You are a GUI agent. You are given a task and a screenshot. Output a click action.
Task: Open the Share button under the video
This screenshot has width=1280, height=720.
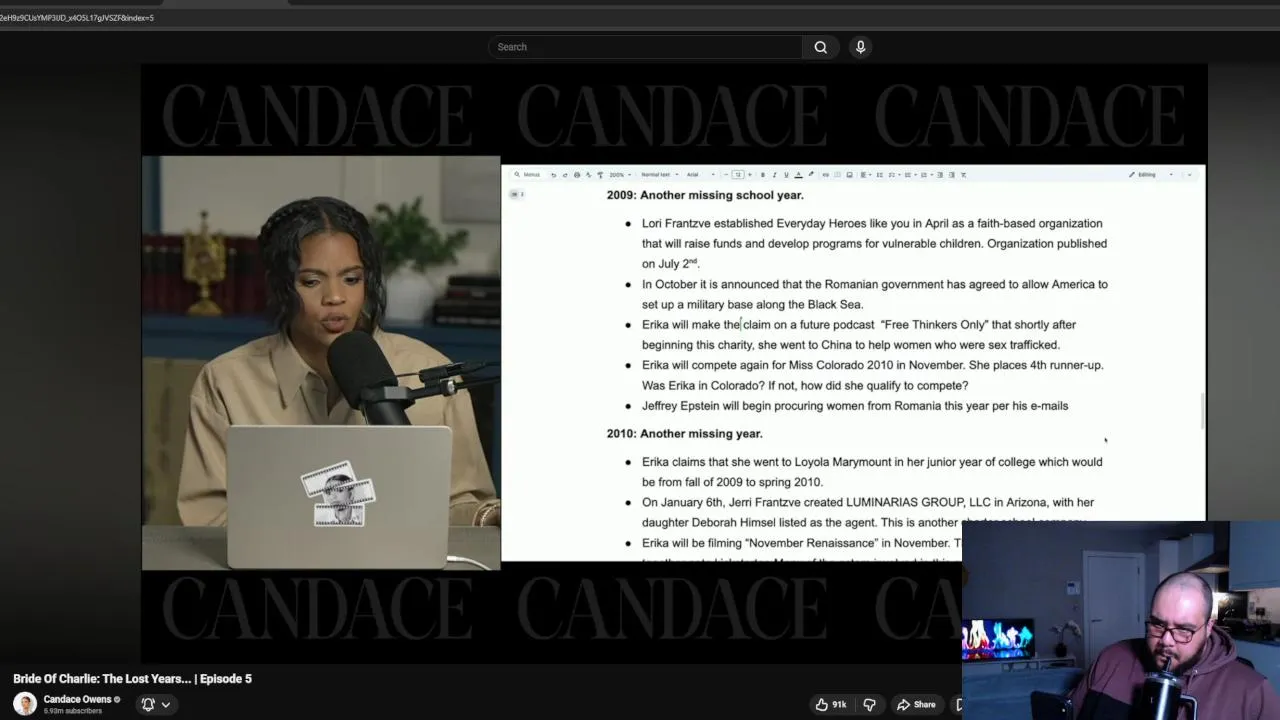tap(916, 704)
